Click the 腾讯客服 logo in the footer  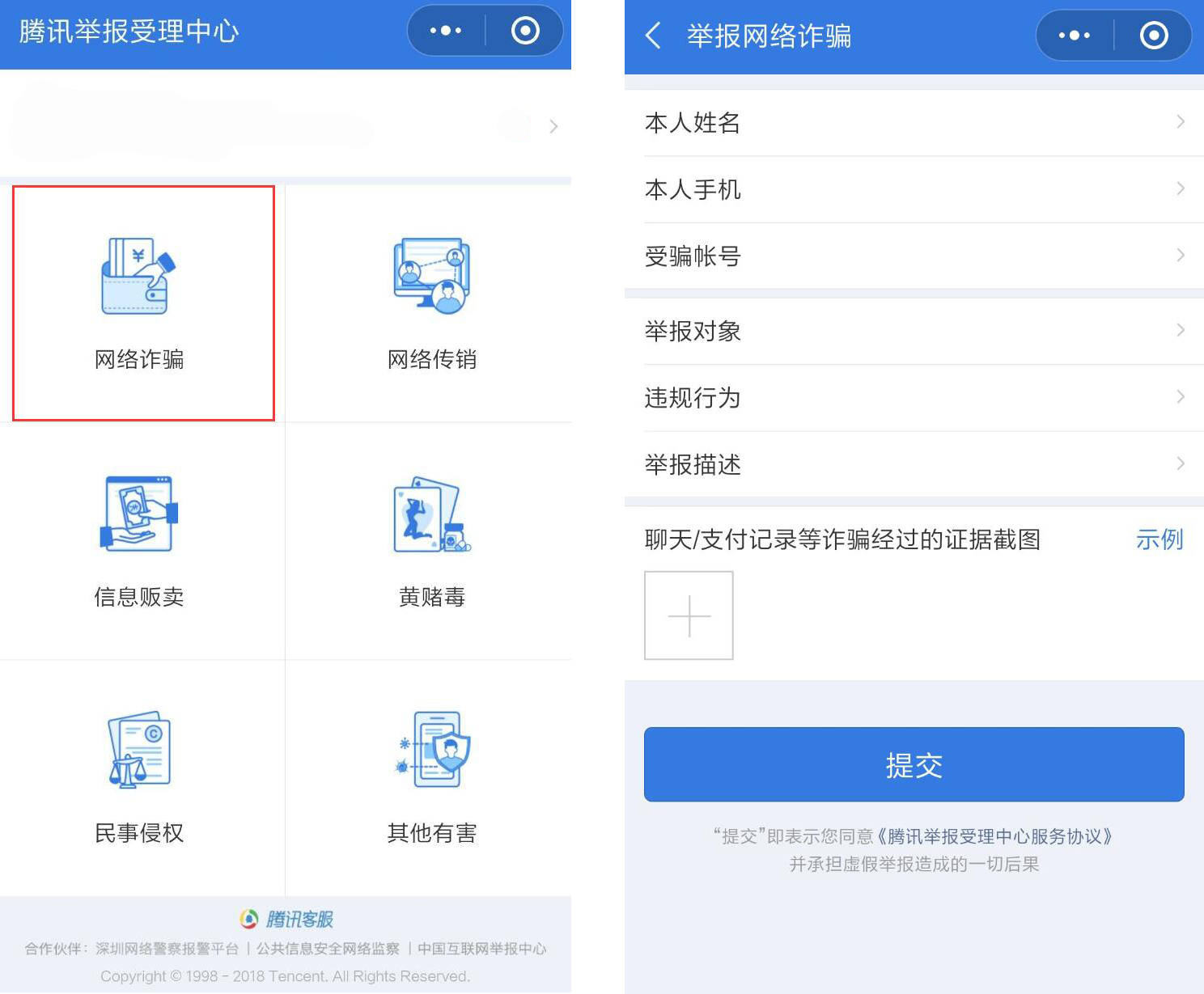[286, 919]
